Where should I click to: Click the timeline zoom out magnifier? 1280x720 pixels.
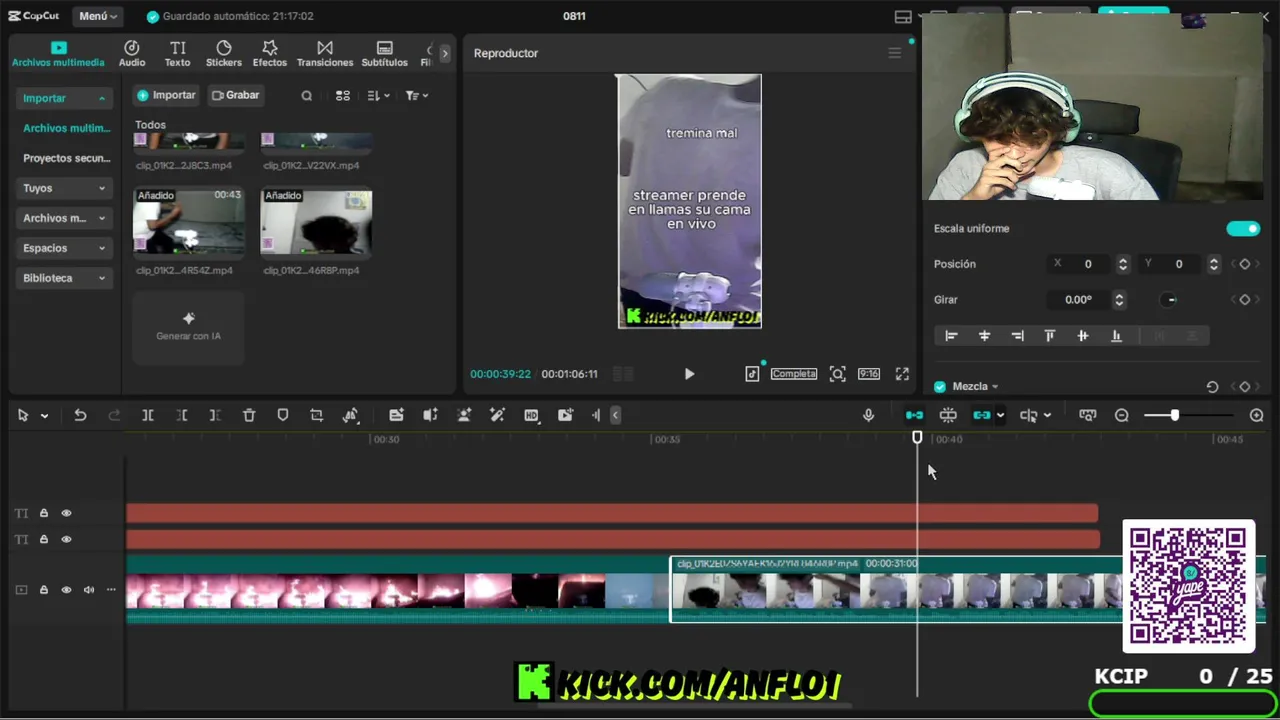pos(1121,415)
